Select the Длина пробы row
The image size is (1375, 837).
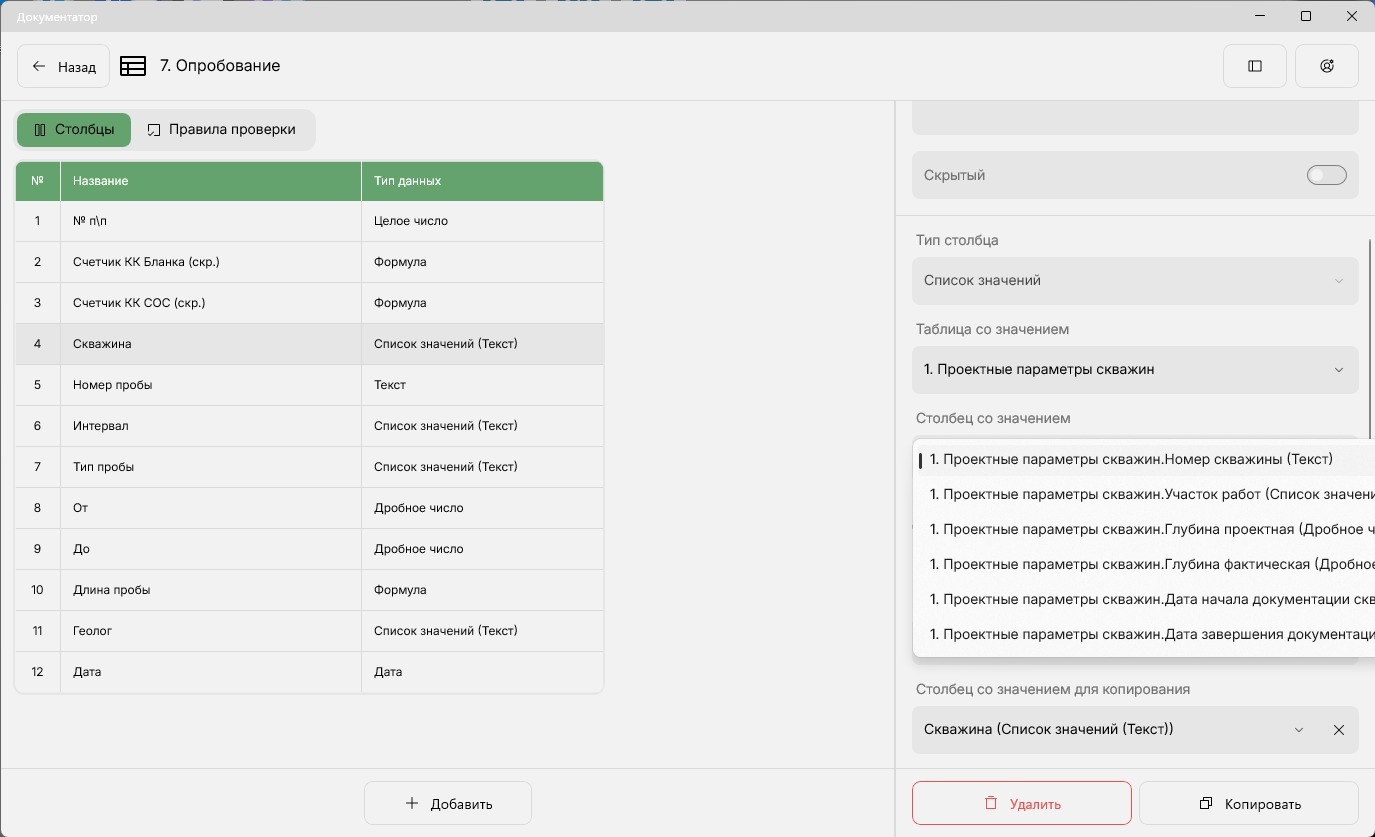[x=309, y=590]
